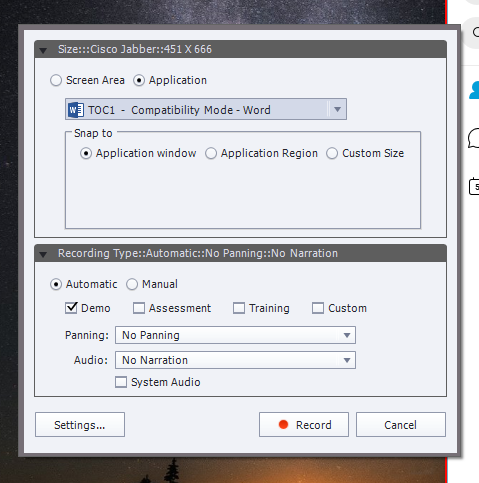Enable the Training checkbox

(239, 308)
